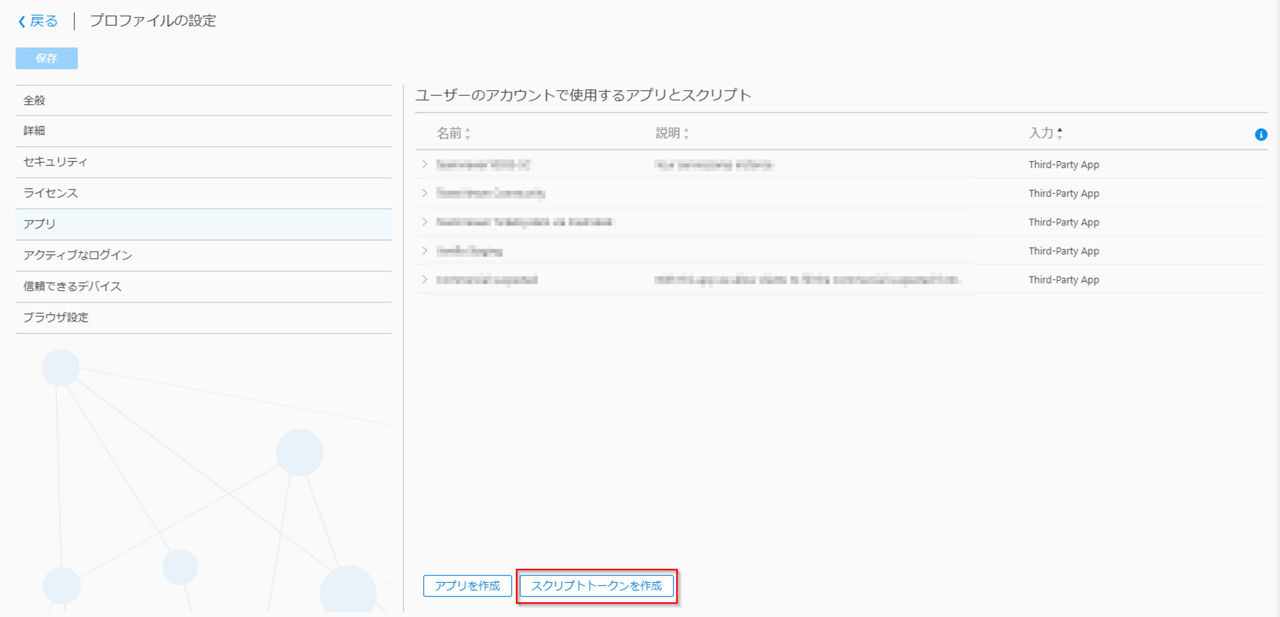
Task: Sort the list by 入力 column arrows
Action: (x=1059, y=133)
